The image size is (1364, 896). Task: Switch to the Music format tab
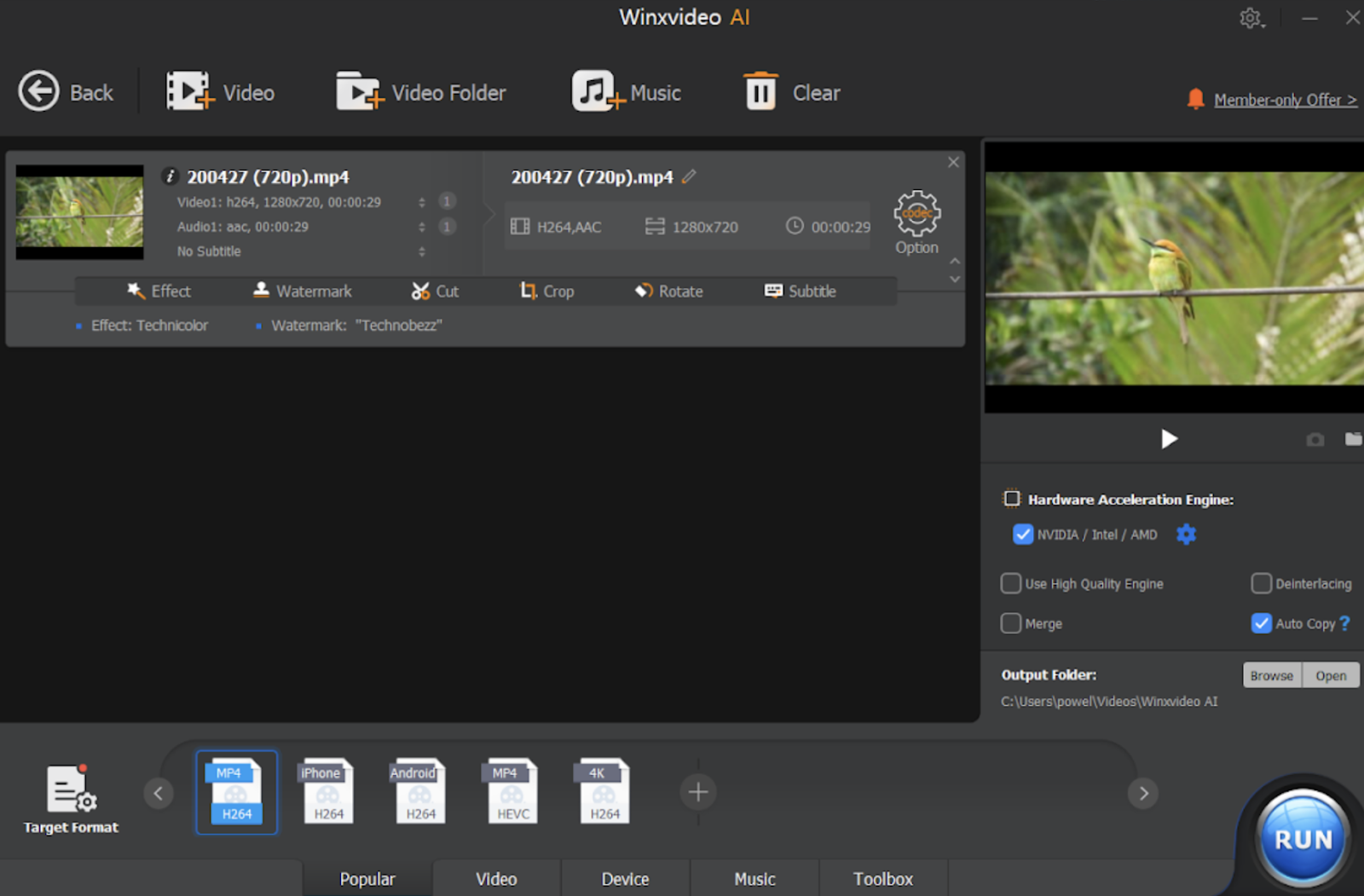[754, 878]
